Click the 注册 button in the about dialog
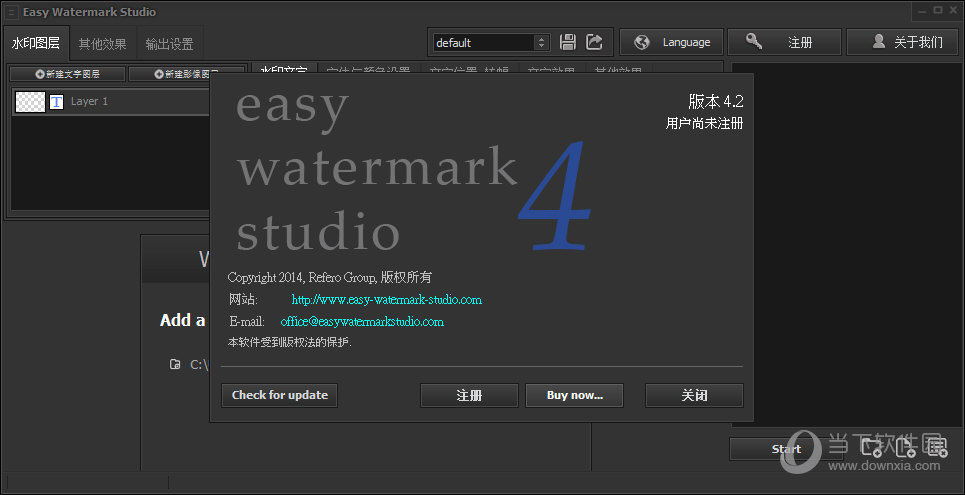This screenshot has height=495, width=965. point(469,395)
